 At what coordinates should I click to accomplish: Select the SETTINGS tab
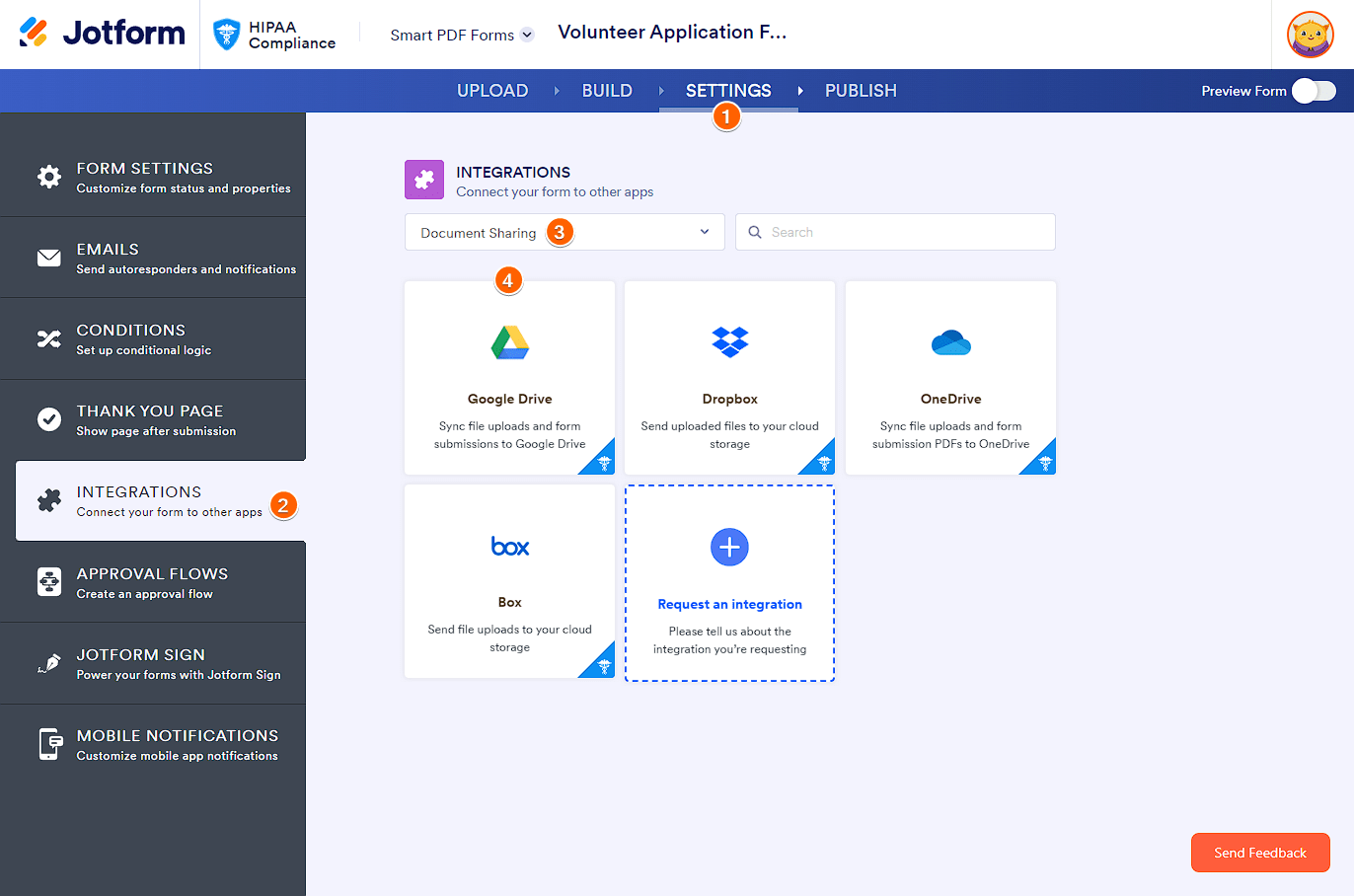click(728, 91)
